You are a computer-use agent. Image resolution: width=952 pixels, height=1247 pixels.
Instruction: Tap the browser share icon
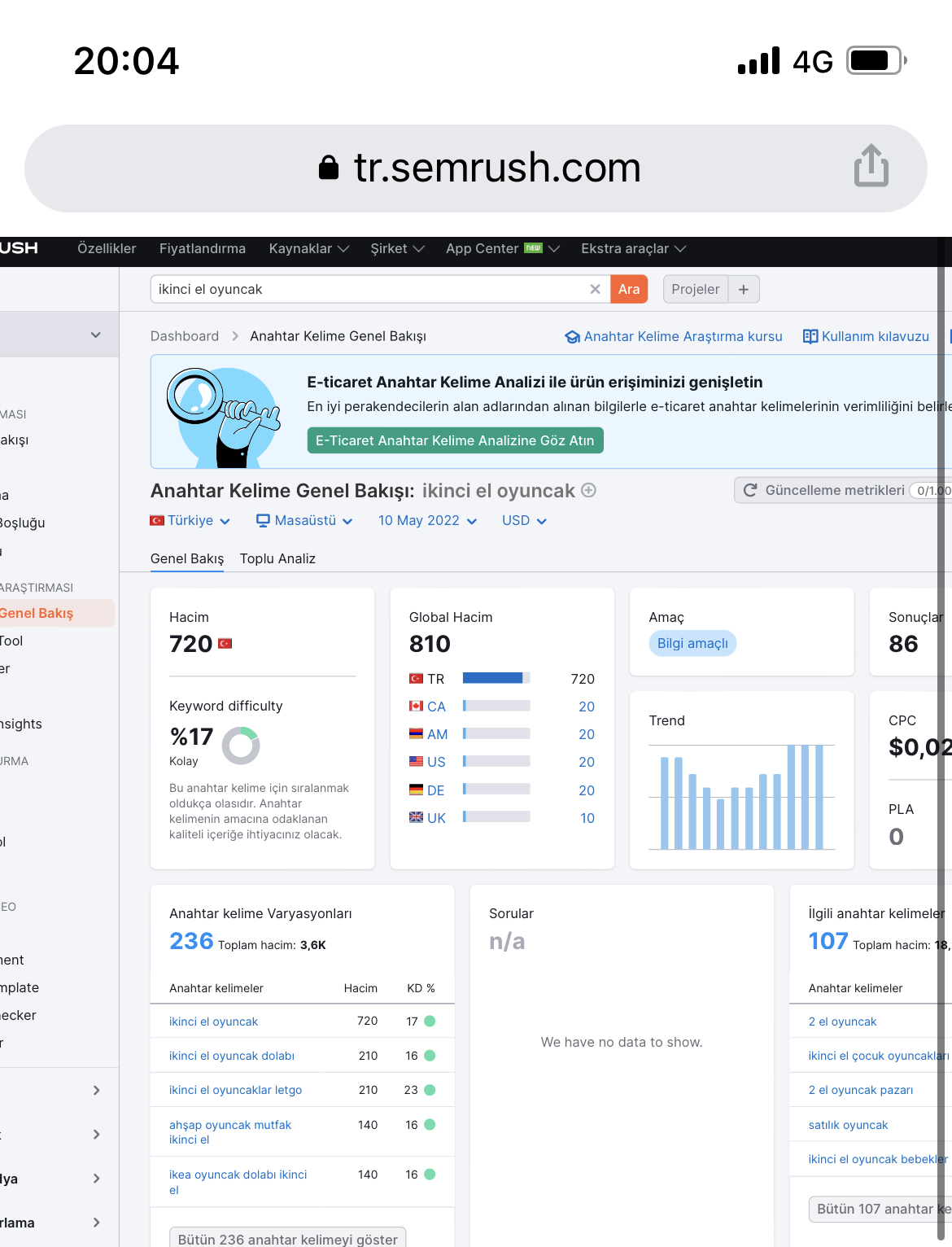coord(871,165)
